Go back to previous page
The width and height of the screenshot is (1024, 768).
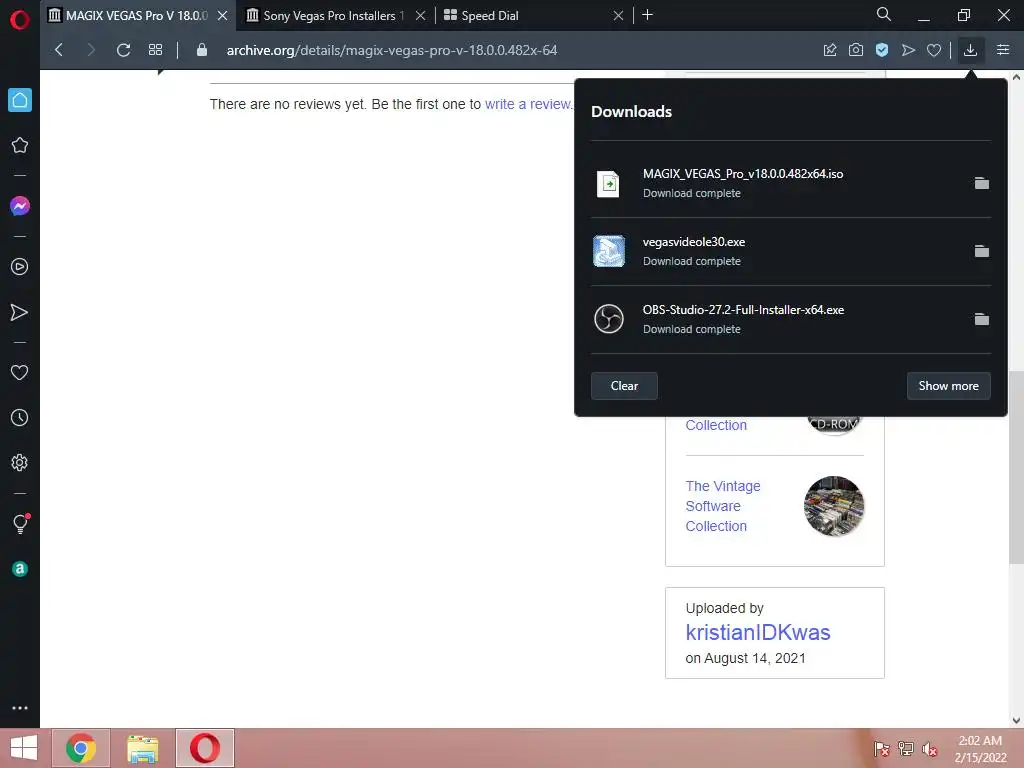coord(59,50)
